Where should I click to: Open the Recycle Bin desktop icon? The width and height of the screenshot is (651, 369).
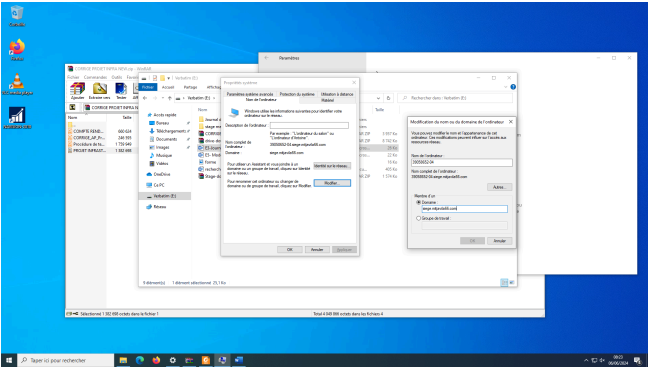pyautogui.click(x=17, y=16)
